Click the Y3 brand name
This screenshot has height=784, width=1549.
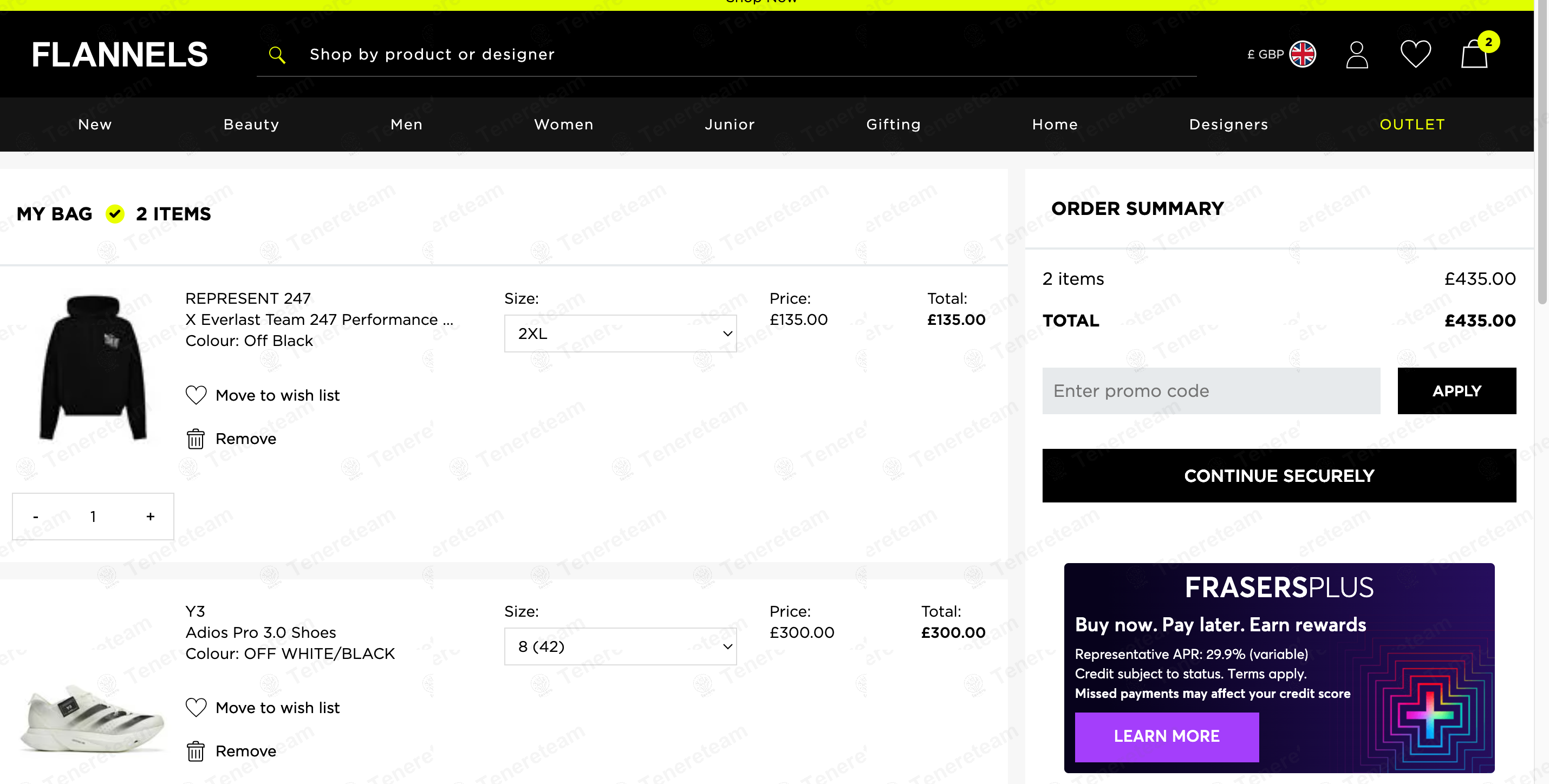click(195, 611)
